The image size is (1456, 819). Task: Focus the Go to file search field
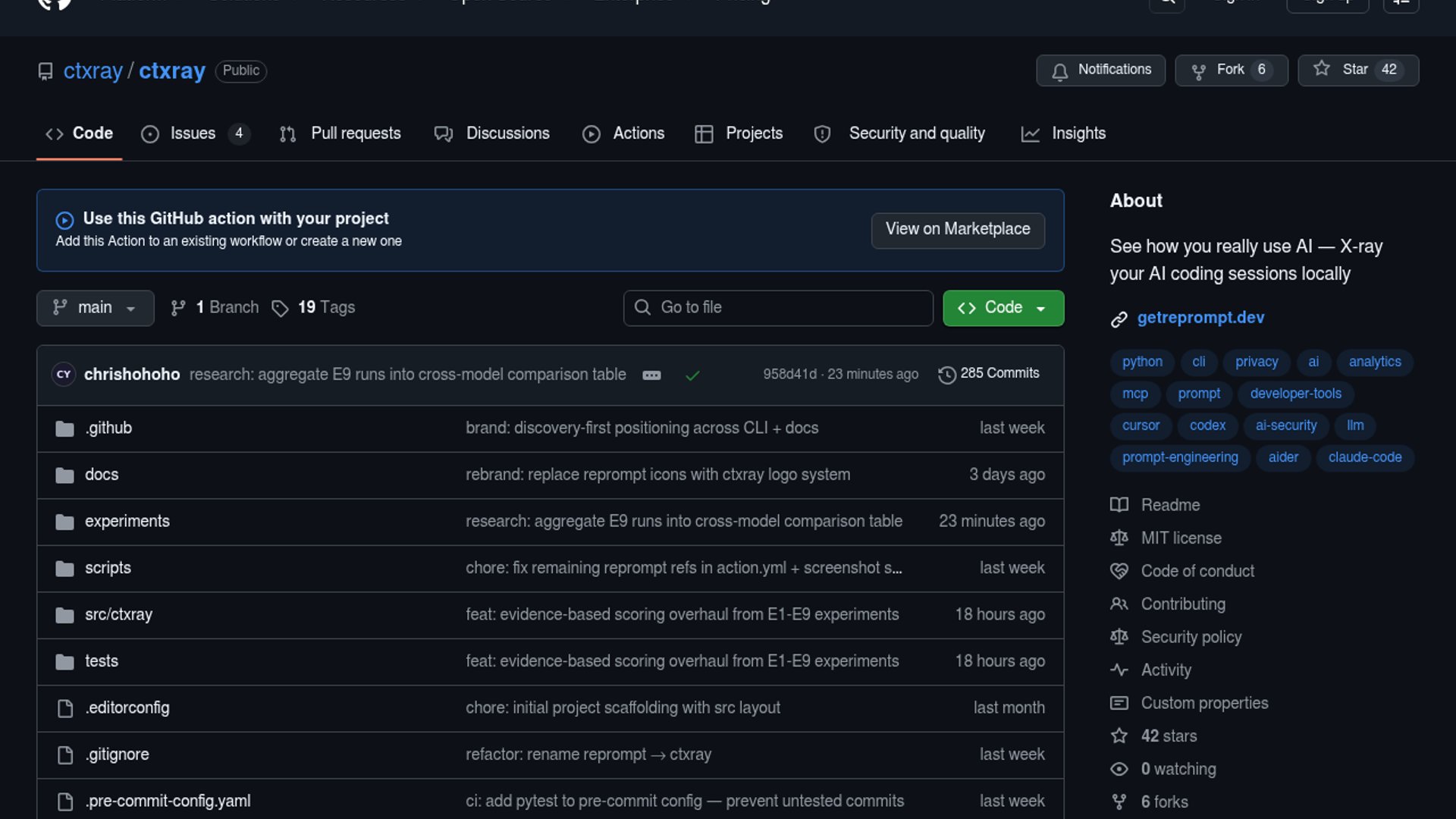coord(778,308)
